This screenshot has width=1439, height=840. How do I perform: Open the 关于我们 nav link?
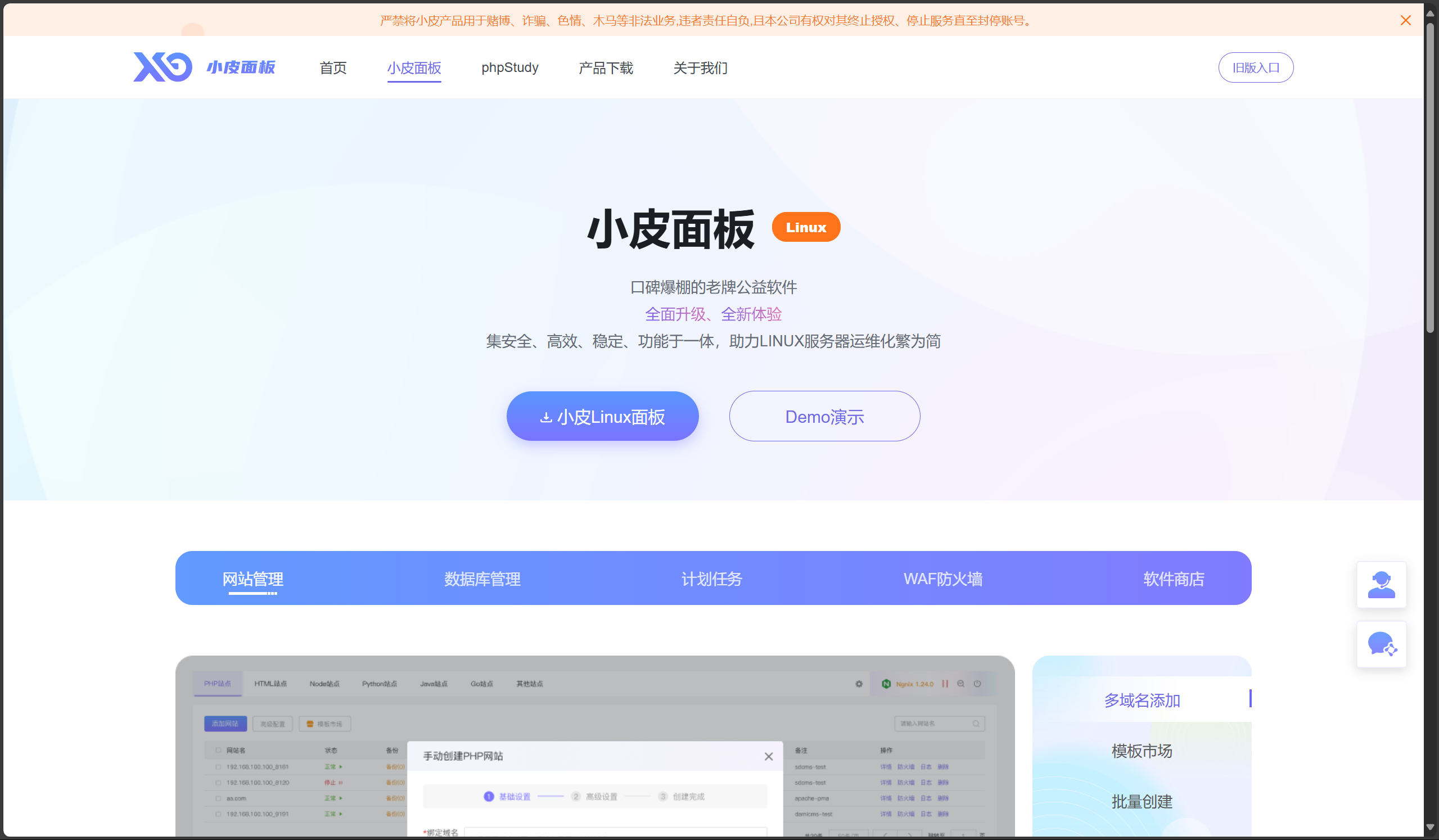700,68
